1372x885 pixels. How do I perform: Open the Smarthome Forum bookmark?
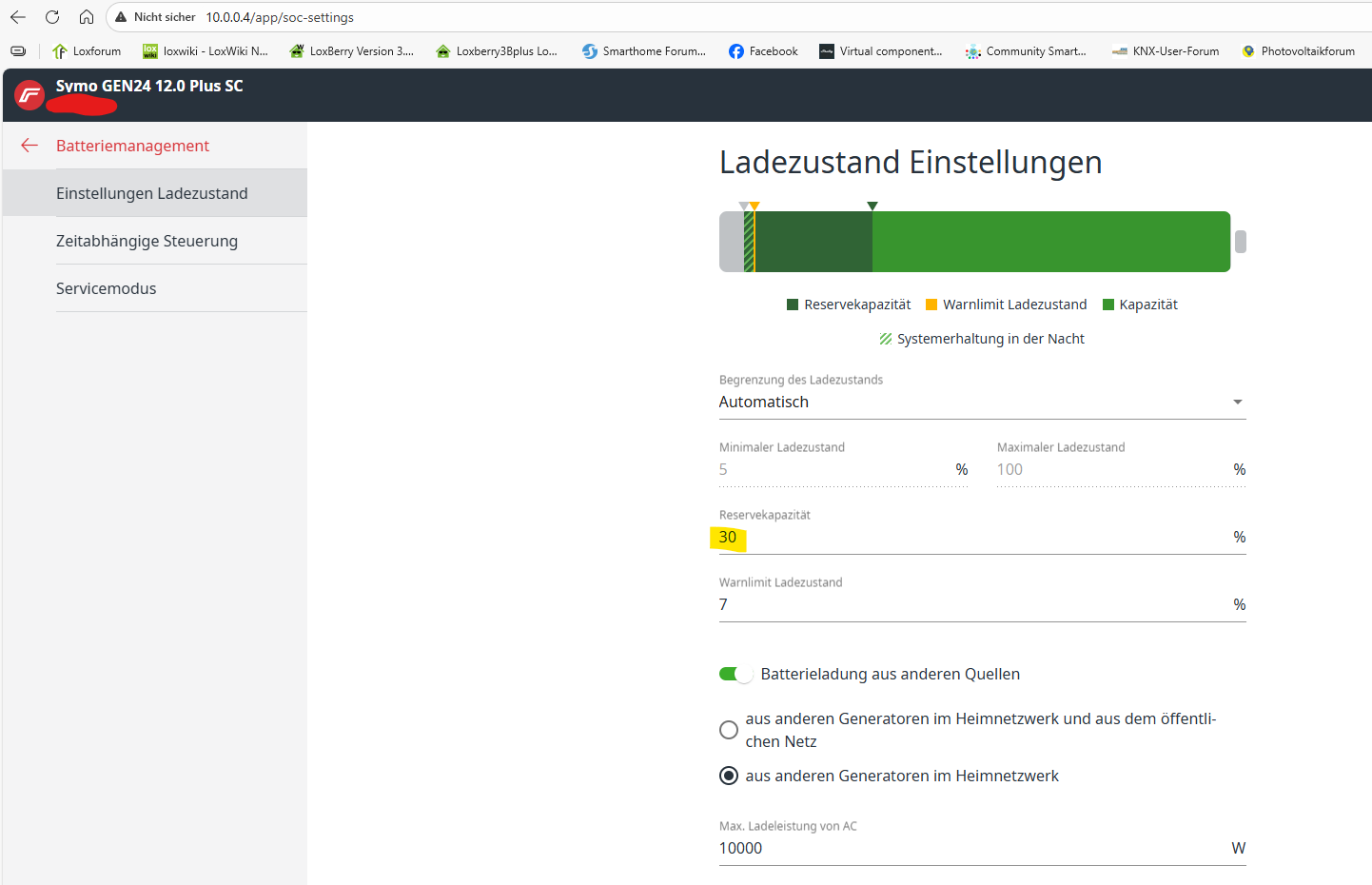click(644, 51)
